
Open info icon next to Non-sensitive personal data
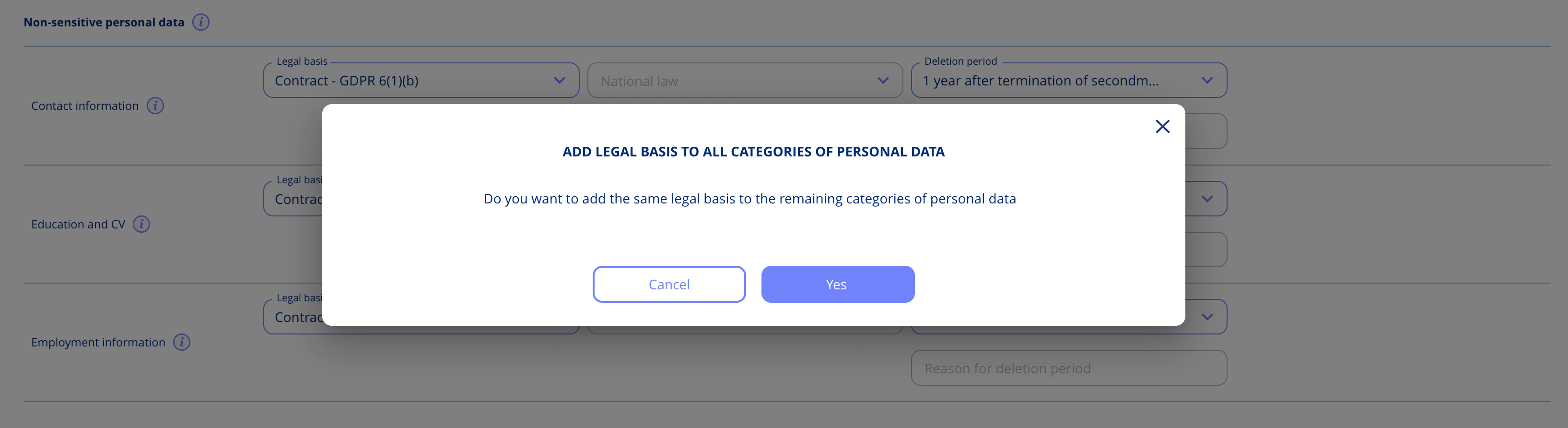click(x=201, y=23)
